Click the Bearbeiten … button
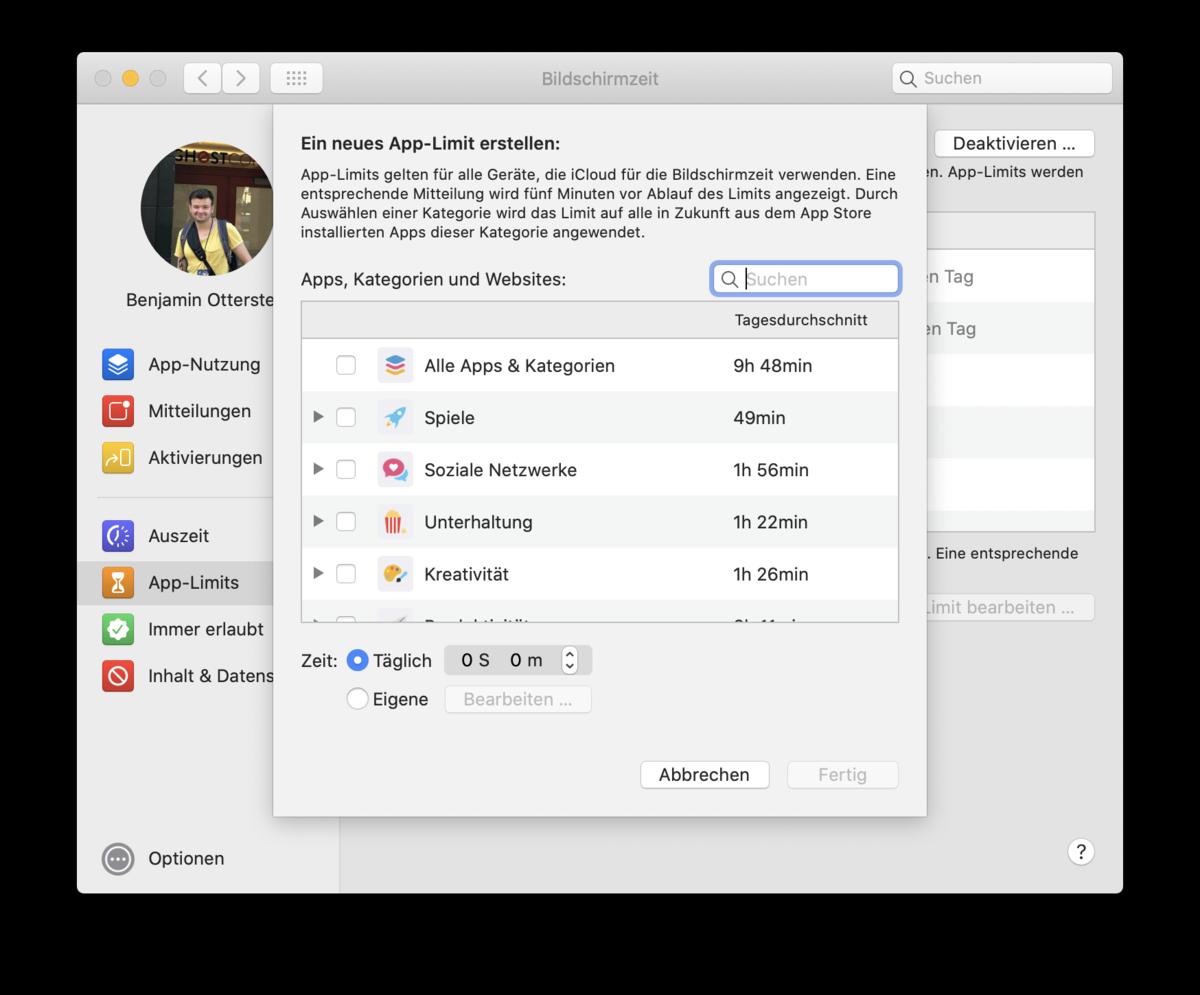This screenshot has width=1200, height=995. pos(518,699)
